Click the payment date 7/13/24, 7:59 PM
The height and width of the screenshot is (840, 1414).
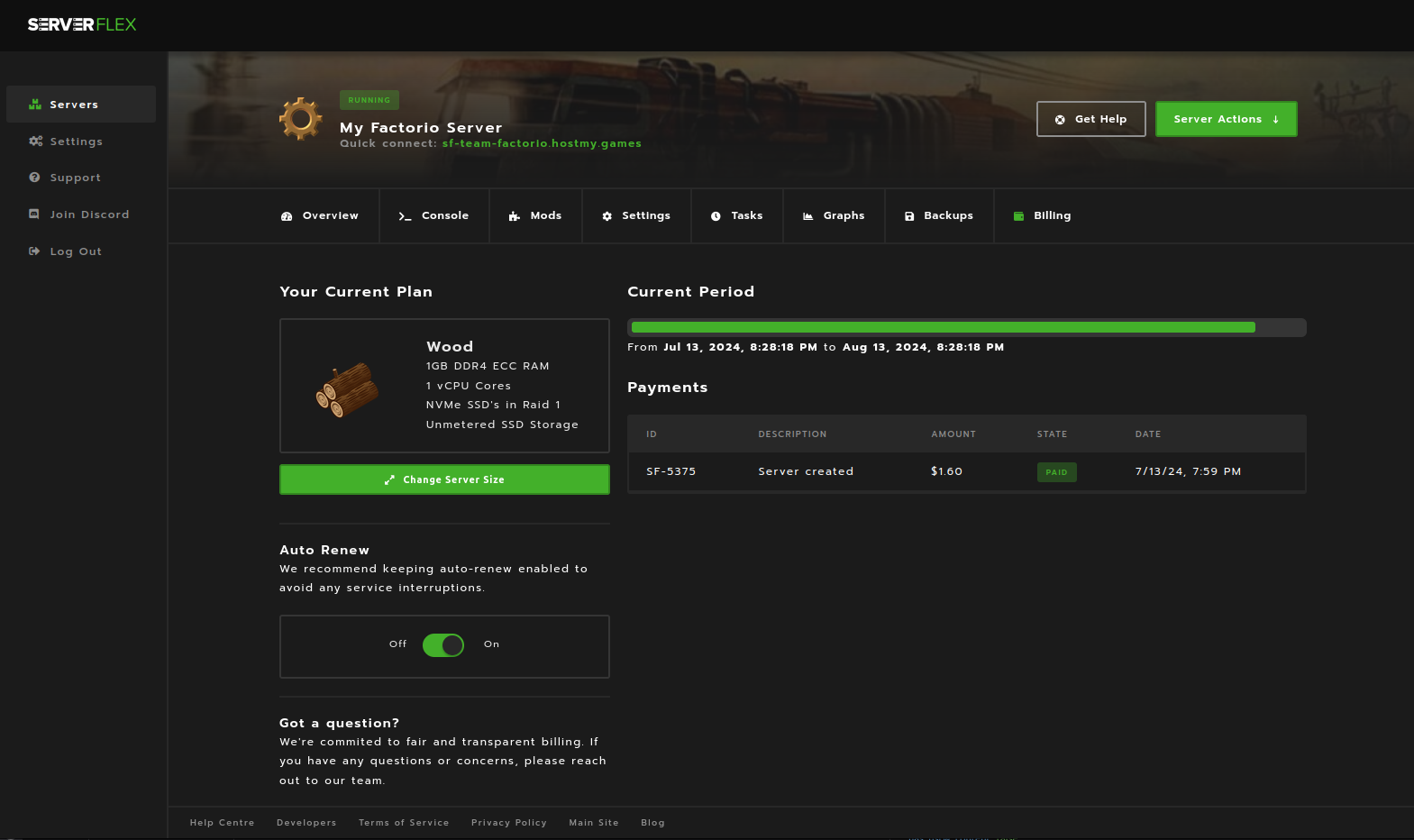1189,471
